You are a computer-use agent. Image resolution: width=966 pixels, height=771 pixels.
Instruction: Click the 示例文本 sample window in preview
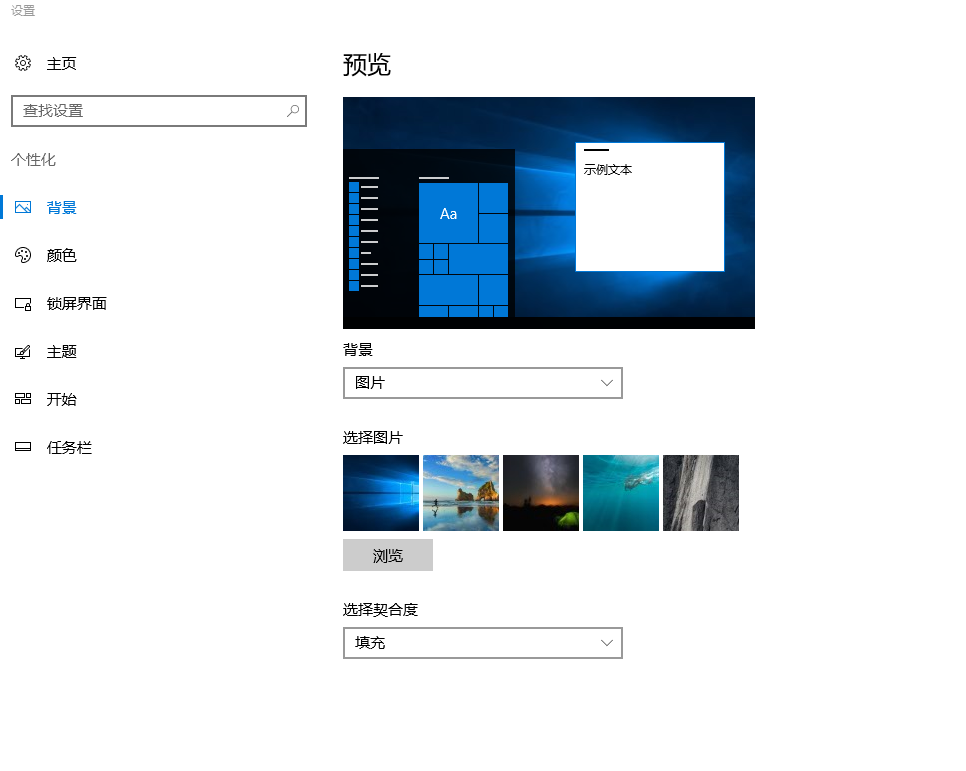pos(650,207)
